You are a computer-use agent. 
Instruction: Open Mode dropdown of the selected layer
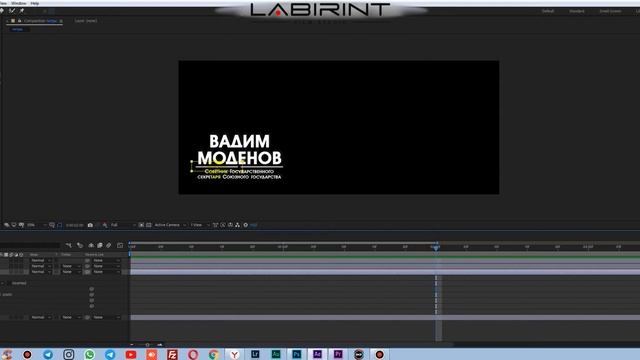(x=41, y=272)
